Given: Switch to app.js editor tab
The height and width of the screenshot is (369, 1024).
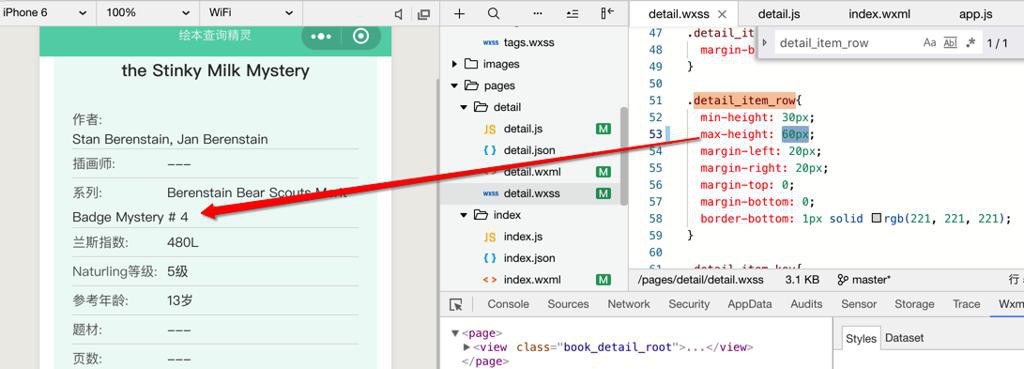Looking at the screenshot, I should coord(976,14).
